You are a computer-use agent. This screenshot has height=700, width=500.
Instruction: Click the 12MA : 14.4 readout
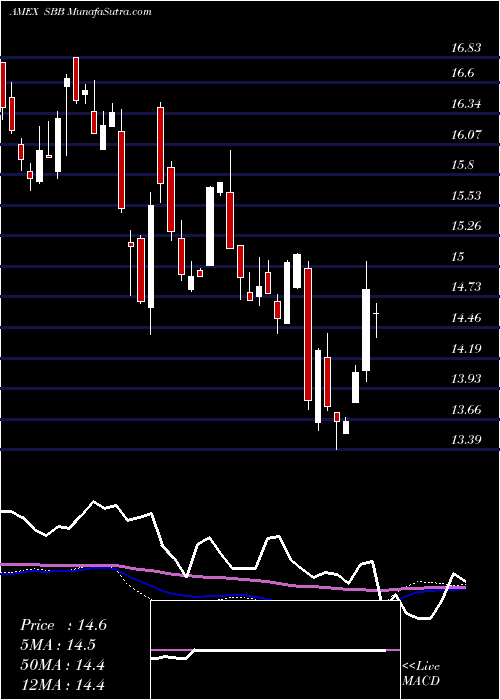(x=62, y=684)
